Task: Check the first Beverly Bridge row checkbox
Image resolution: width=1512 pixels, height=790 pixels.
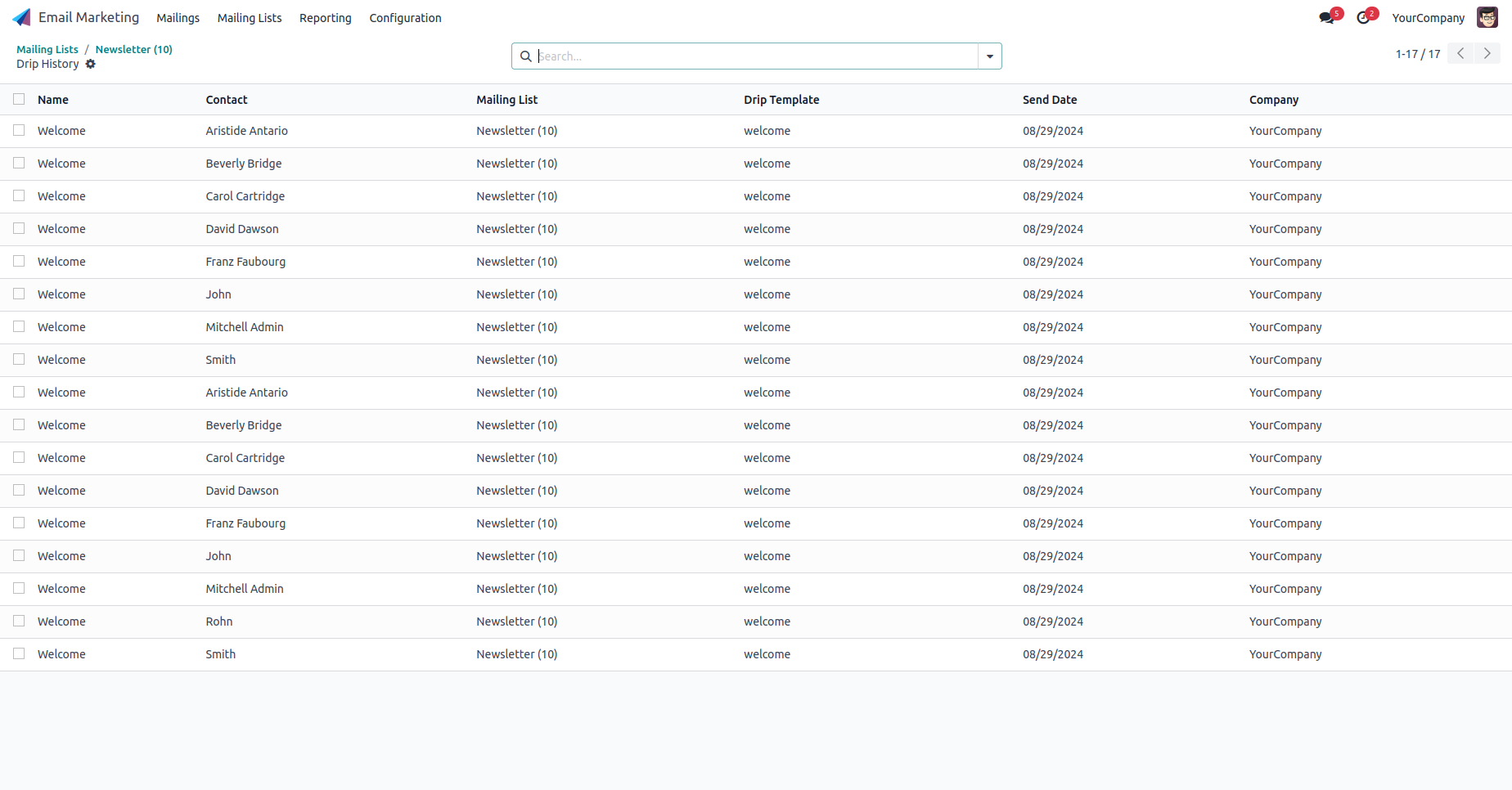Action: click(x=19, y=163)
